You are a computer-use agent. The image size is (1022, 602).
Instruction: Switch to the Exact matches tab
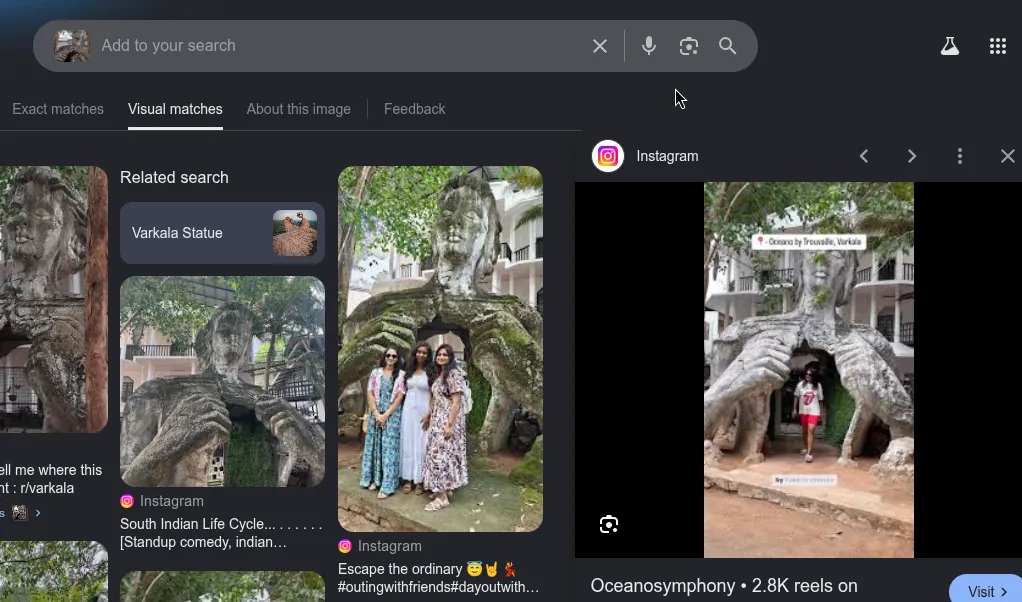58,109
